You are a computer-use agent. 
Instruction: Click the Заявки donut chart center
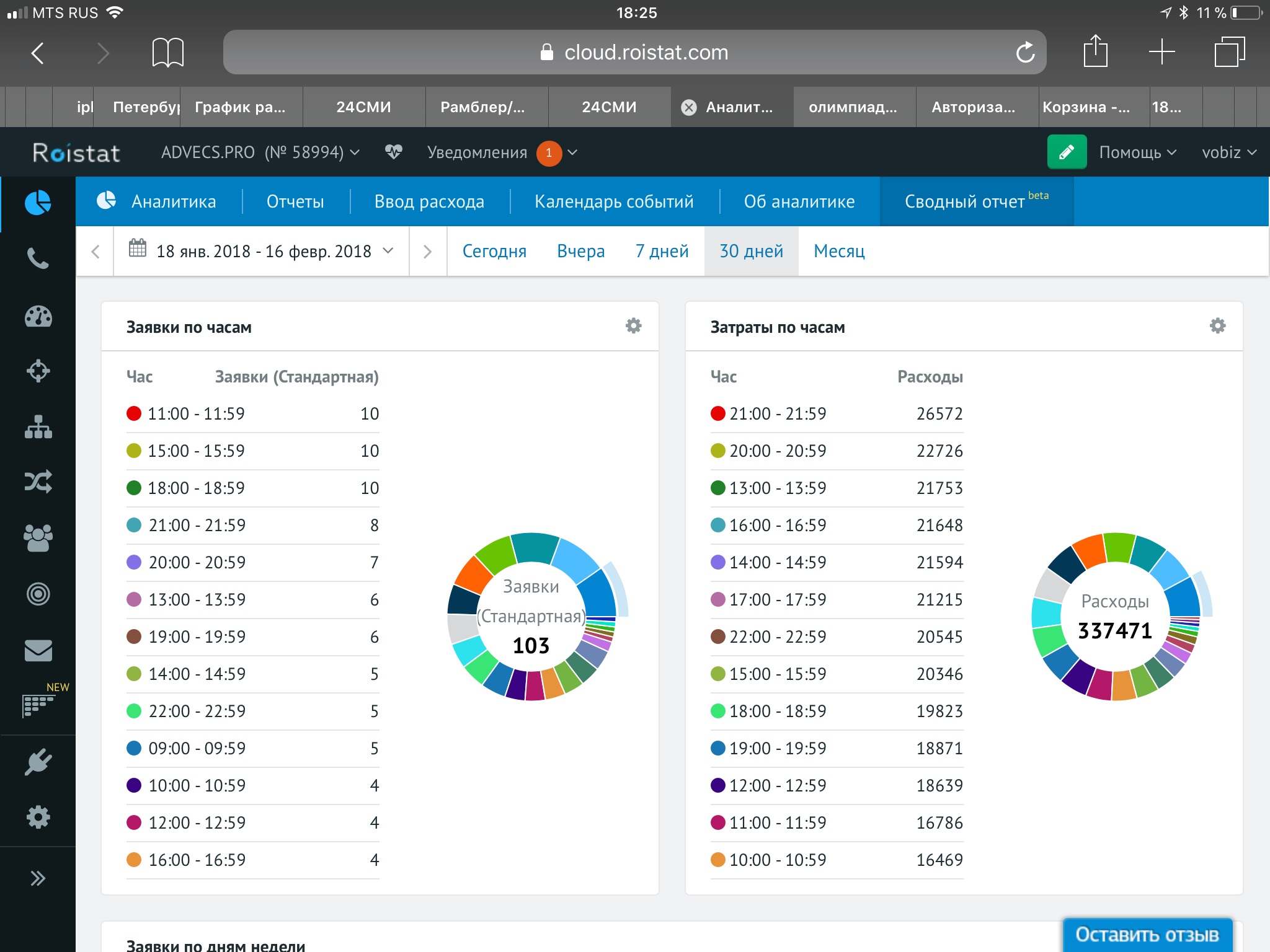[531, 617]
